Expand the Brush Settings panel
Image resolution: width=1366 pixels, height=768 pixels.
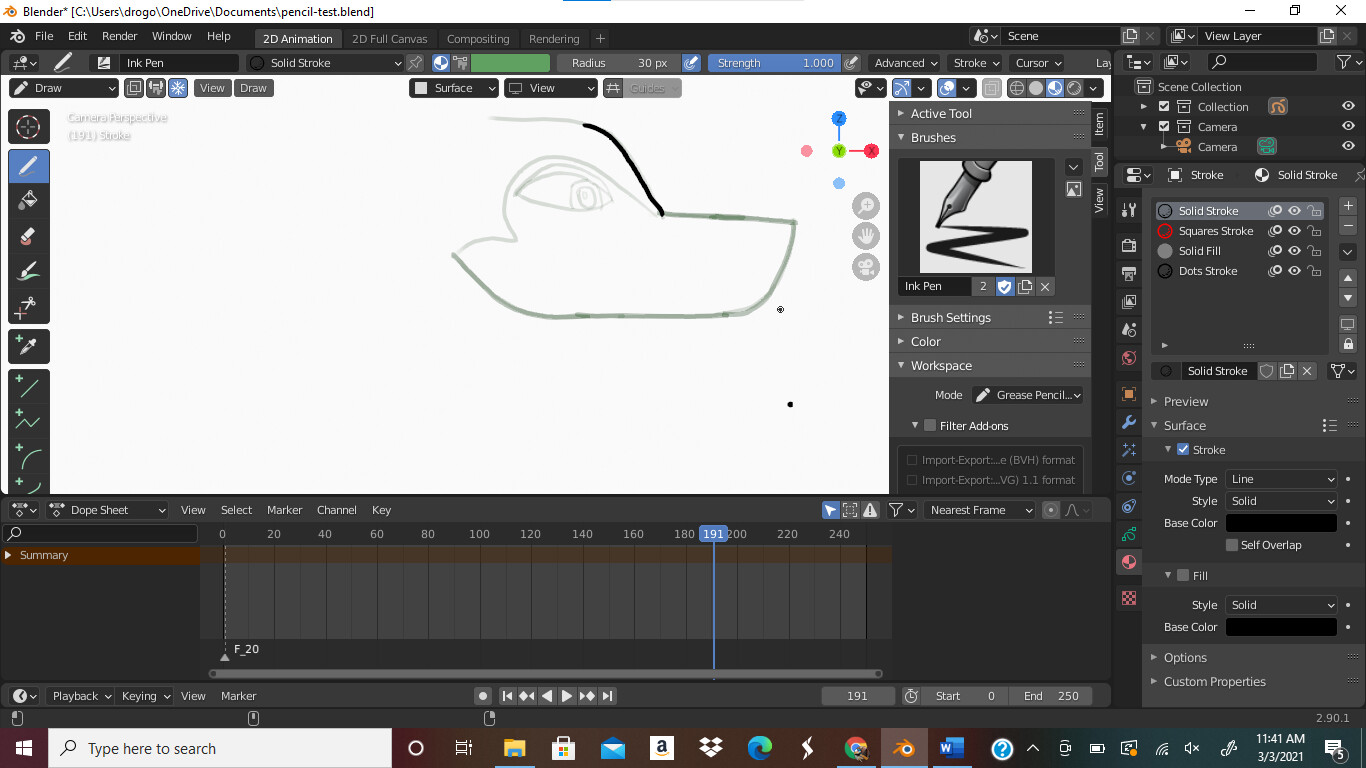950,318
